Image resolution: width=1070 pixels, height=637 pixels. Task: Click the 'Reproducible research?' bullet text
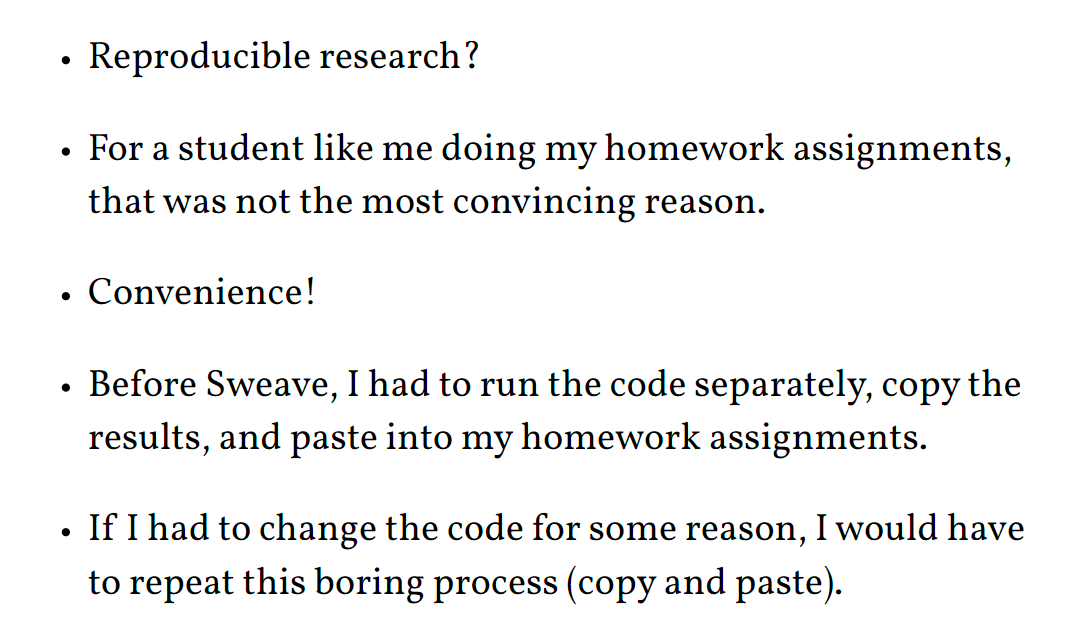(283, 57)
